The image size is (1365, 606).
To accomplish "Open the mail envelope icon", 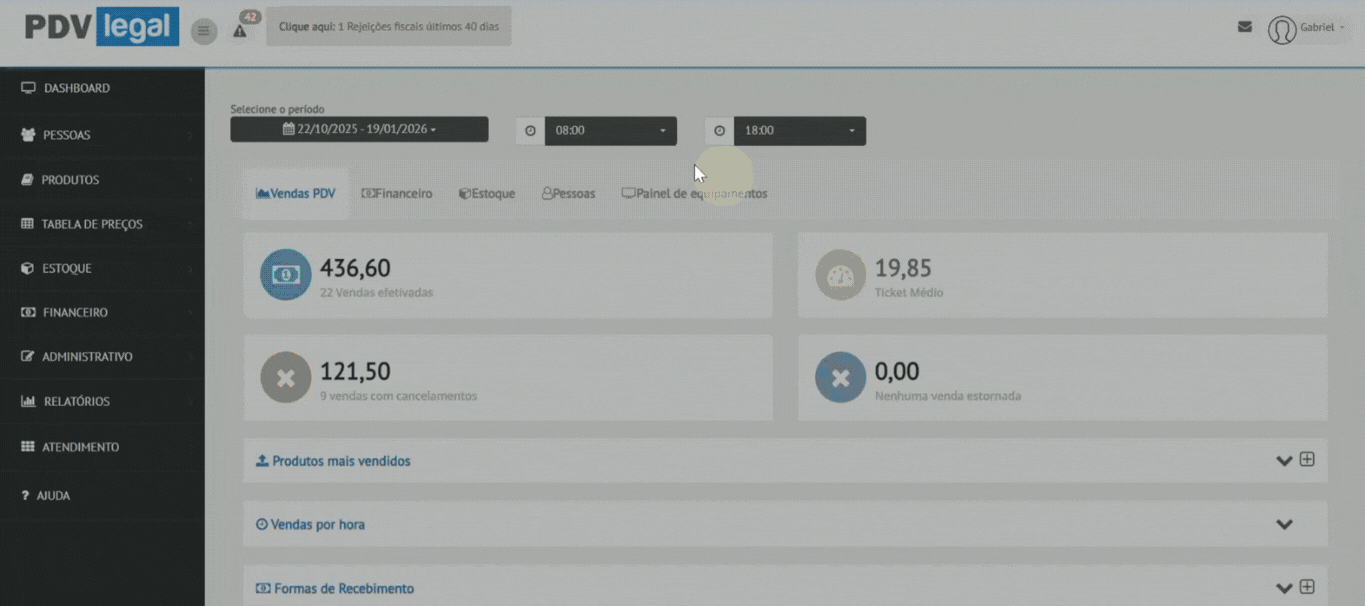I will coord(1244,27).
